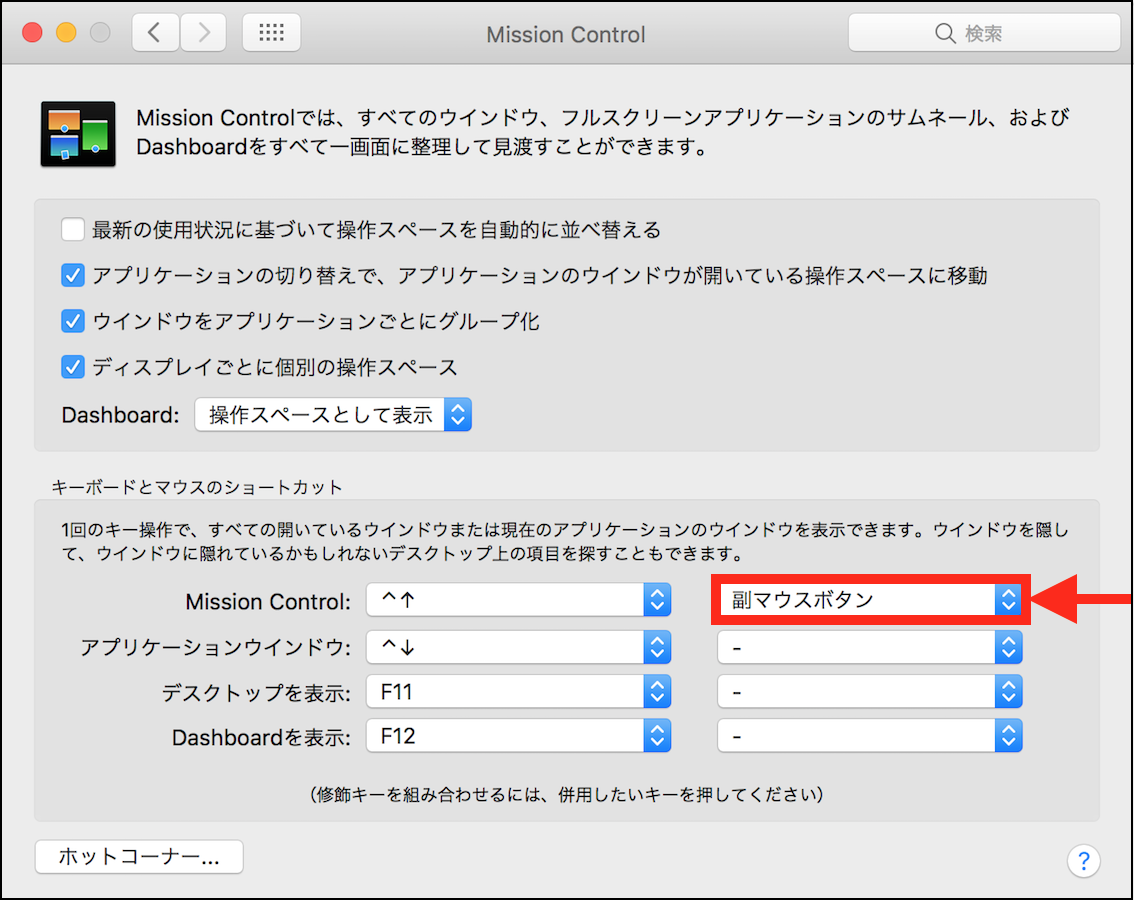The image size is (1134, 900).
Task: Uncheck アプリケーションの切り替えで操作スペースに移動 checkbox
Action: [72, 276]
